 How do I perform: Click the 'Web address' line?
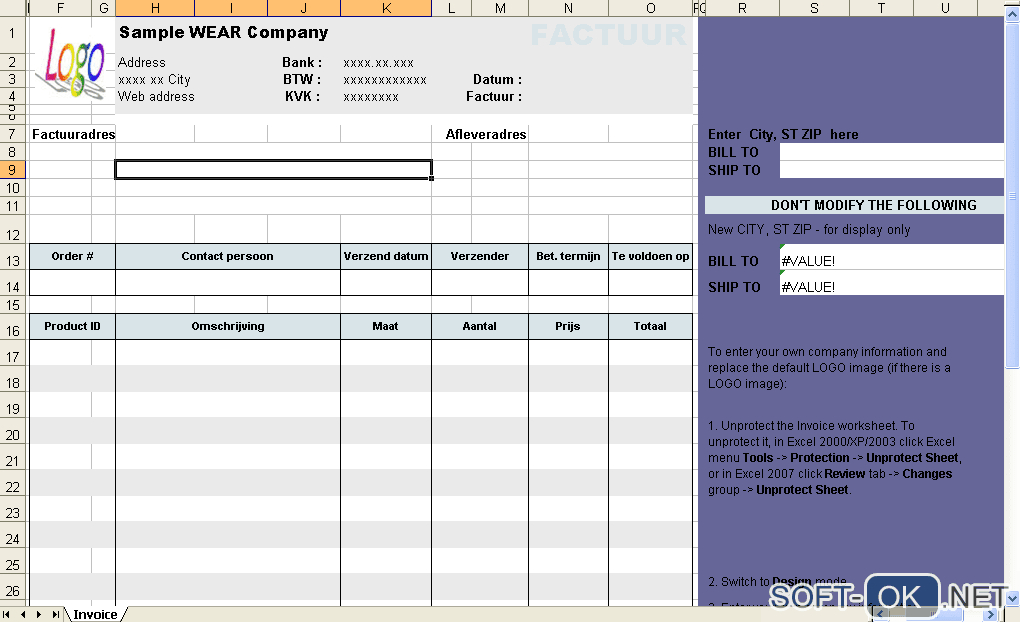156,96
